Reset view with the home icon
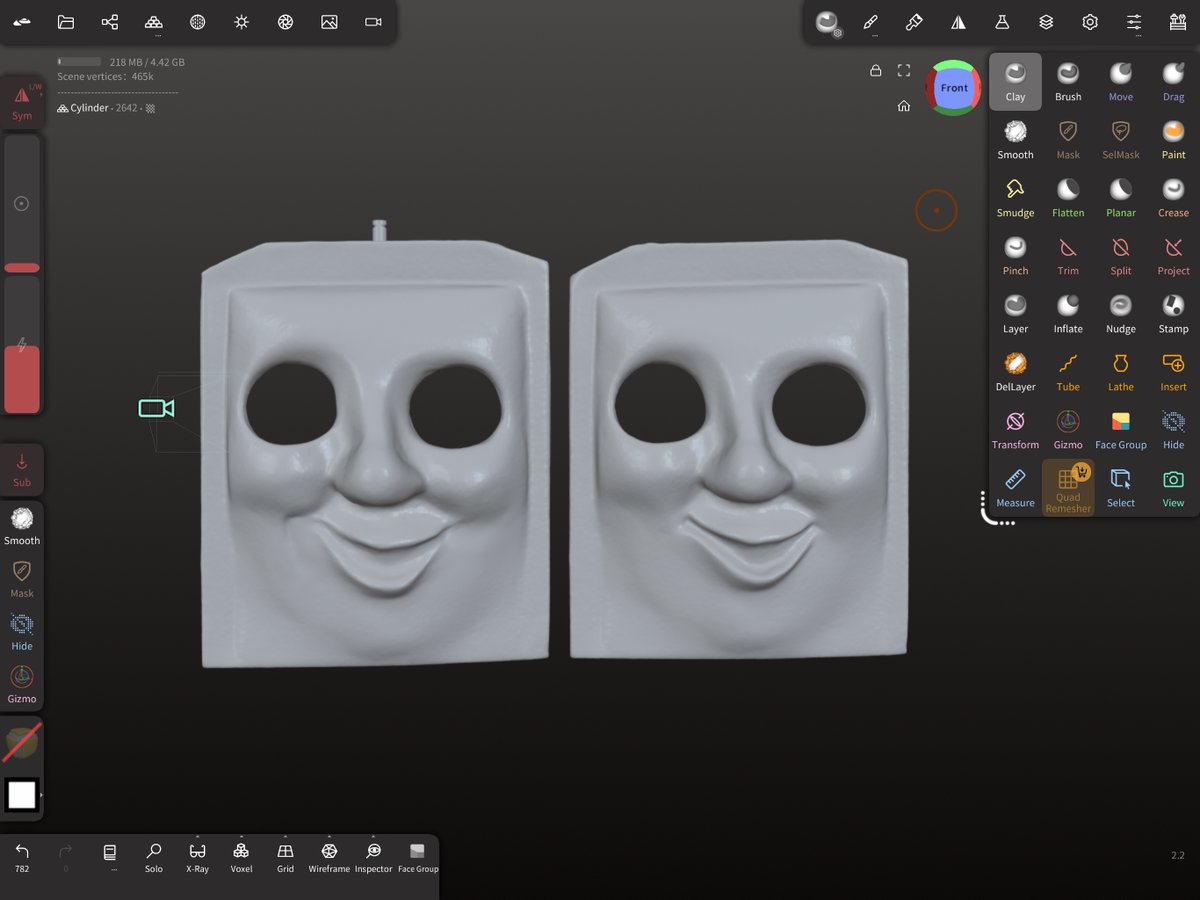The image size is (1200, 900). (x=904, y=106)
